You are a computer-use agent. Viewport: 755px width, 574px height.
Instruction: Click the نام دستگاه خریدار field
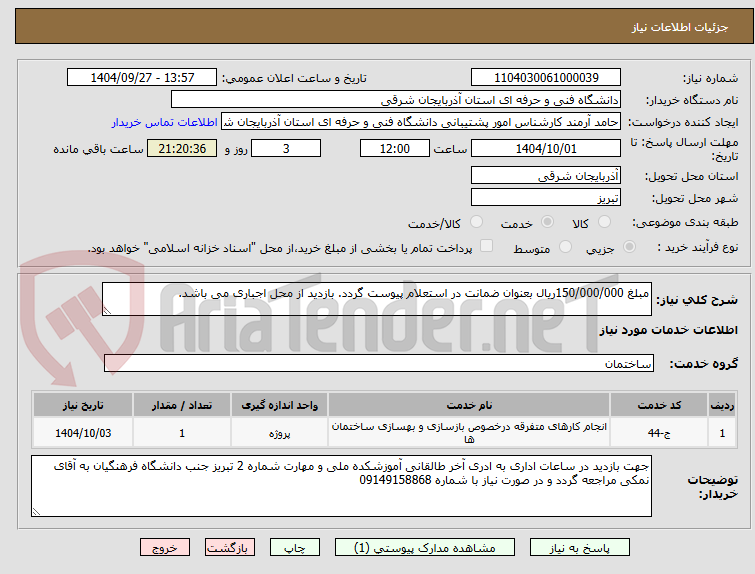(x=396, y=100)
